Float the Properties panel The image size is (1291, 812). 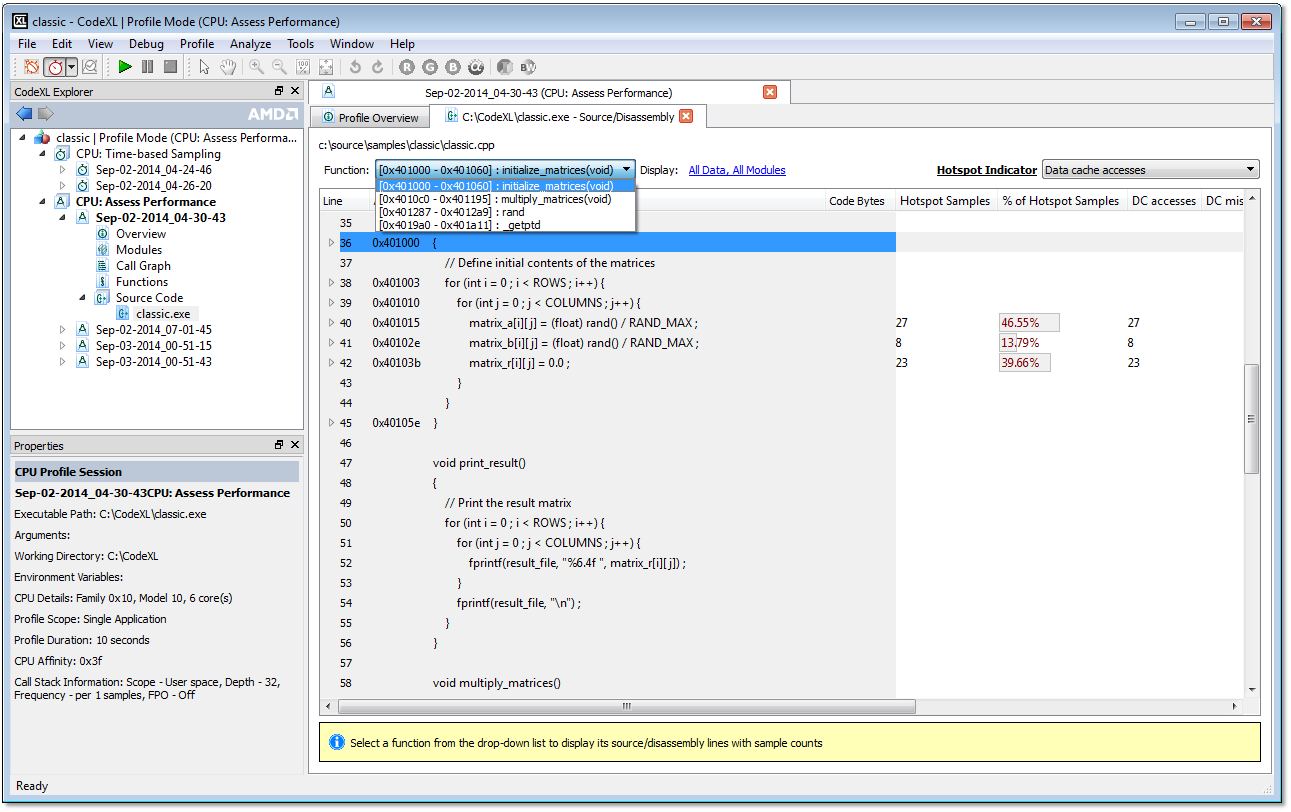click(279, 445)
